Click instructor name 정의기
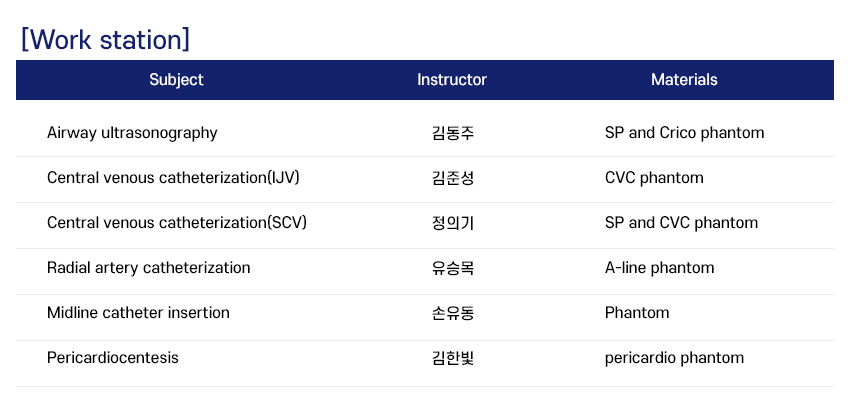The width and height of the screenshot is (850, 416). (x=453, y=223)
